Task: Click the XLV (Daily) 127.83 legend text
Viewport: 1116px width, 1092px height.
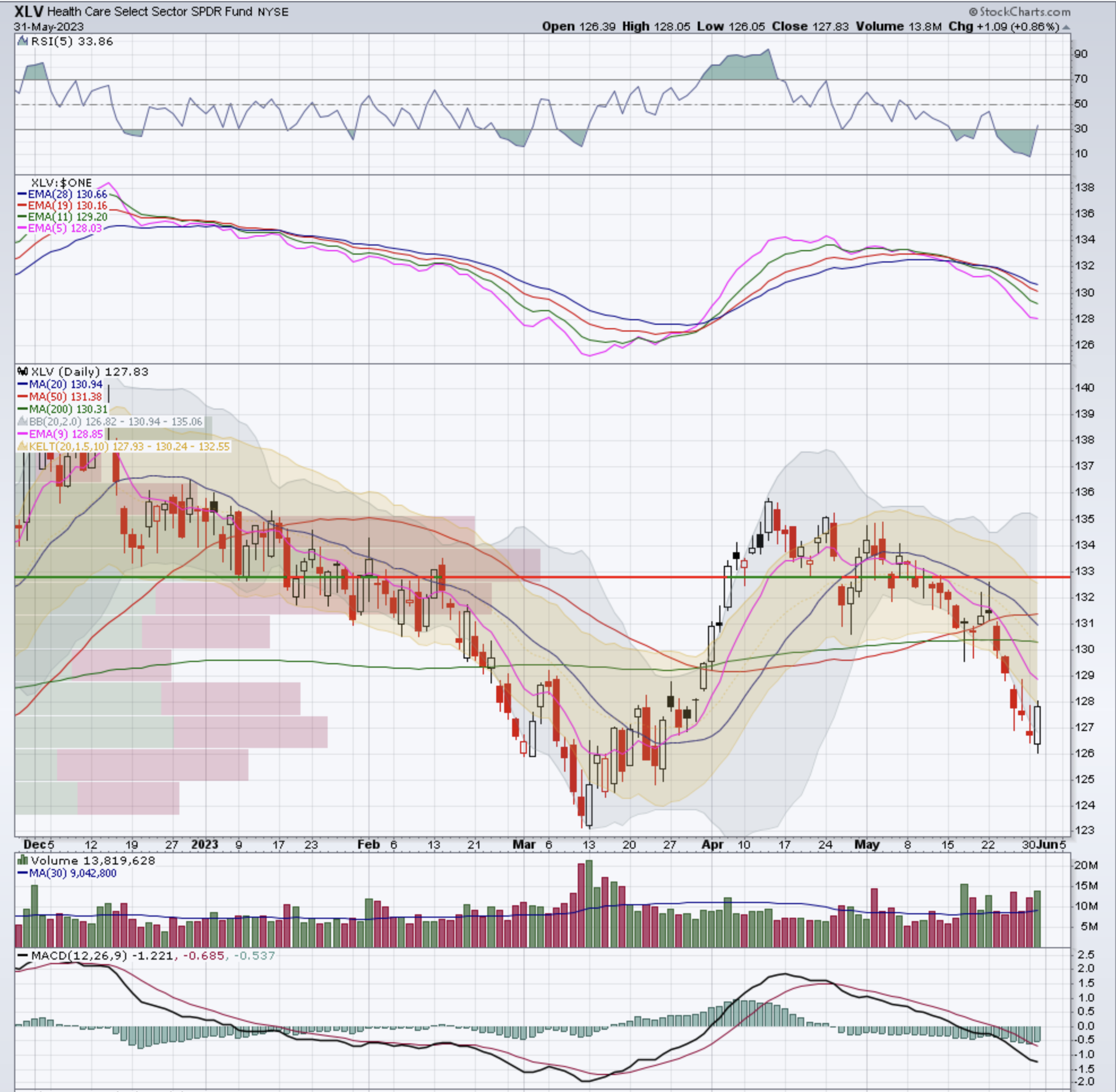Action: coord(89,372)
